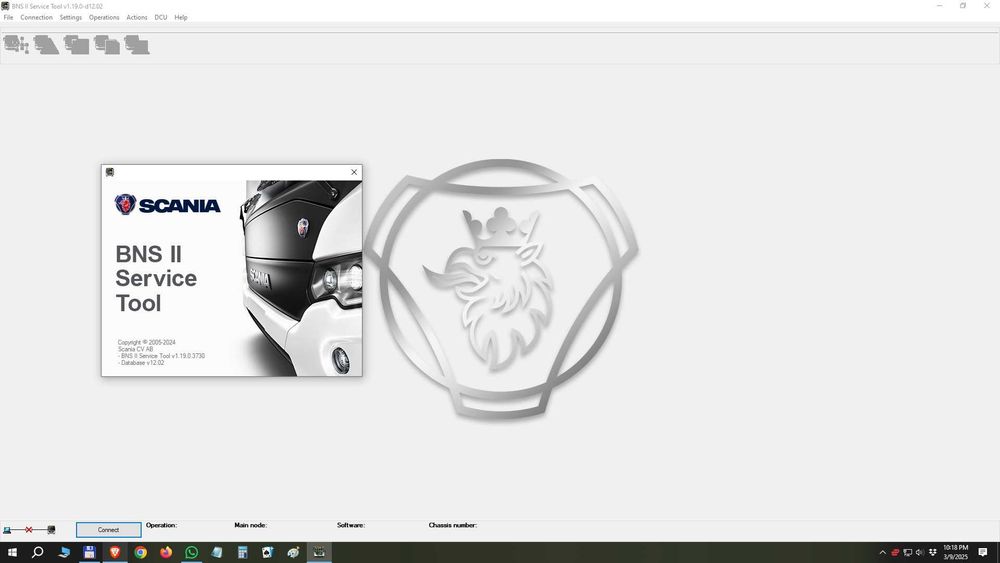
Task: Open the Actions menu
Action: [136, 17]
